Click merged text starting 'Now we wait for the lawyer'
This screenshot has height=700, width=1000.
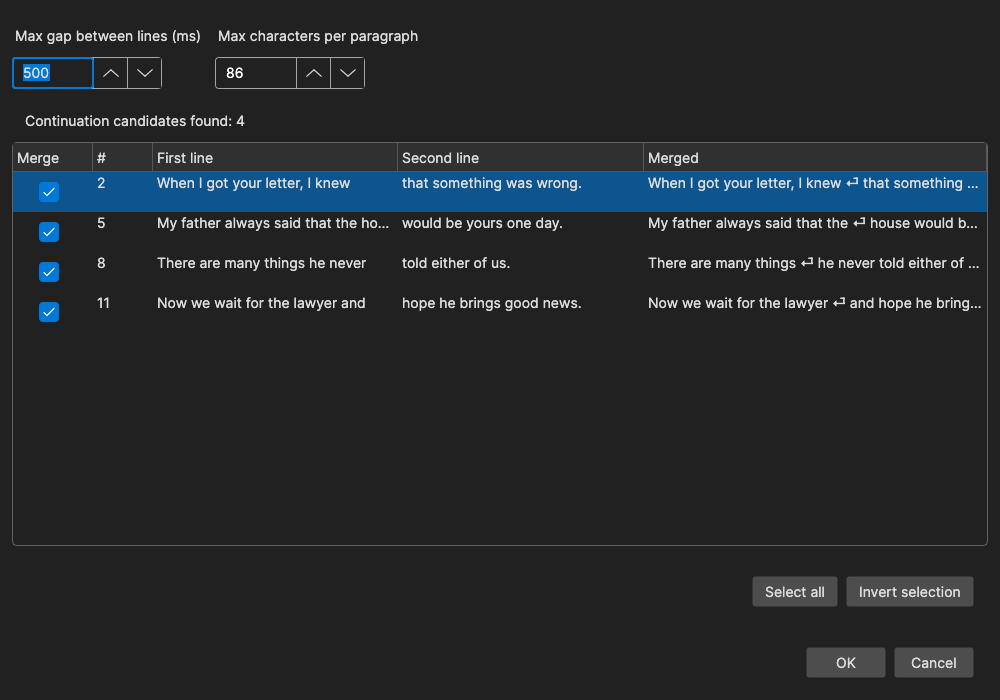point(814,303)
